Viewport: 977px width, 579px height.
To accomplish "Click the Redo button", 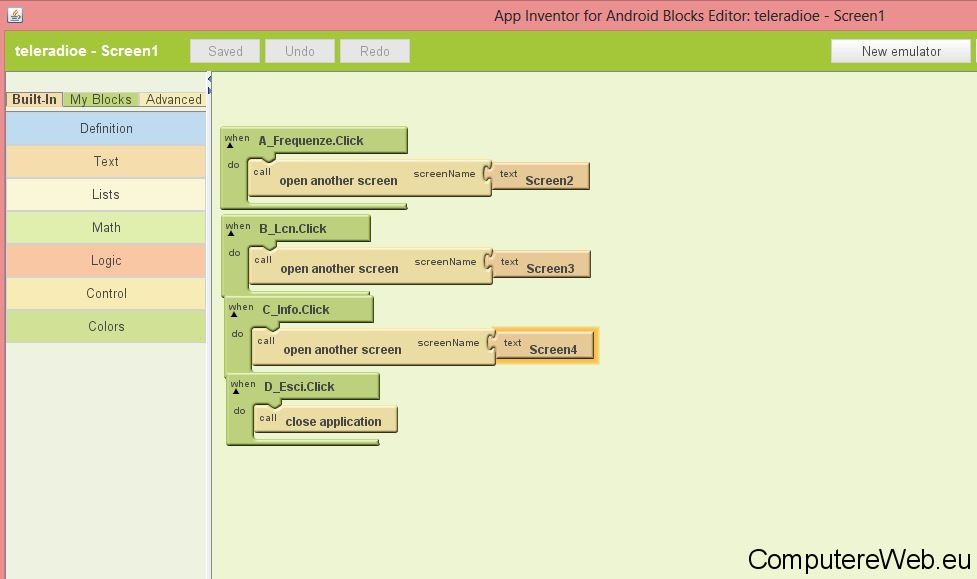I will [374, 51].
